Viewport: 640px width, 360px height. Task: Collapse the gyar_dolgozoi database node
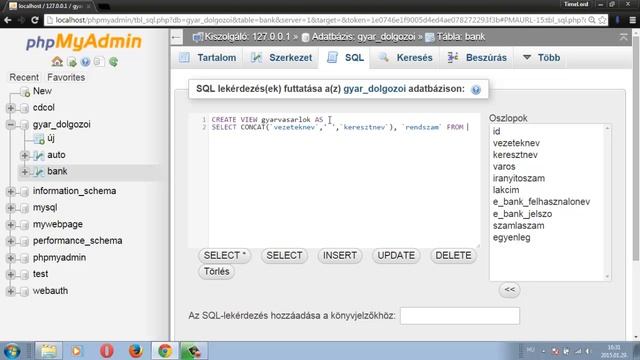click(11, 124)
